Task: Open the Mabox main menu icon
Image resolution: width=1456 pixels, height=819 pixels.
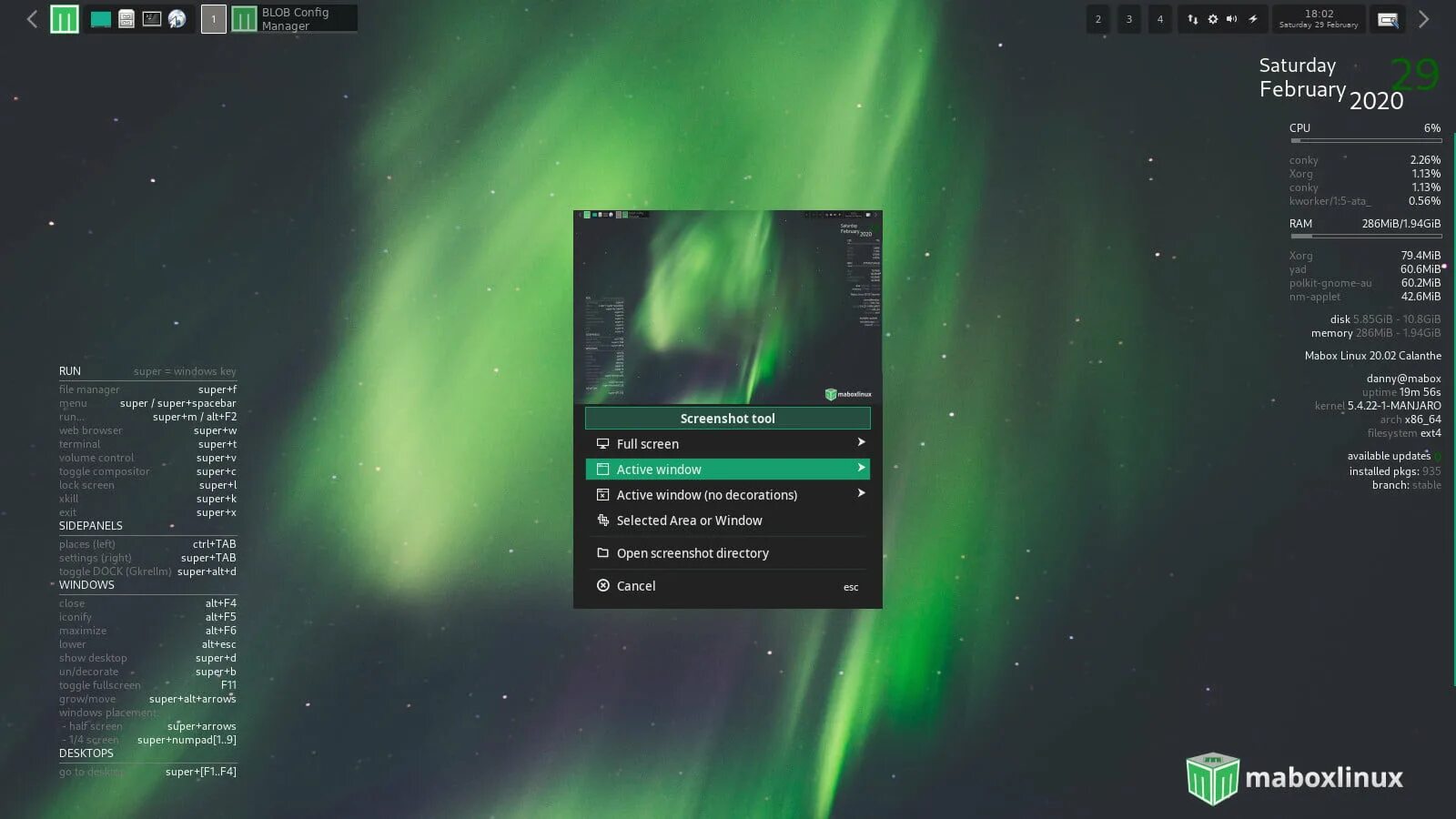Action: point(64,19)
